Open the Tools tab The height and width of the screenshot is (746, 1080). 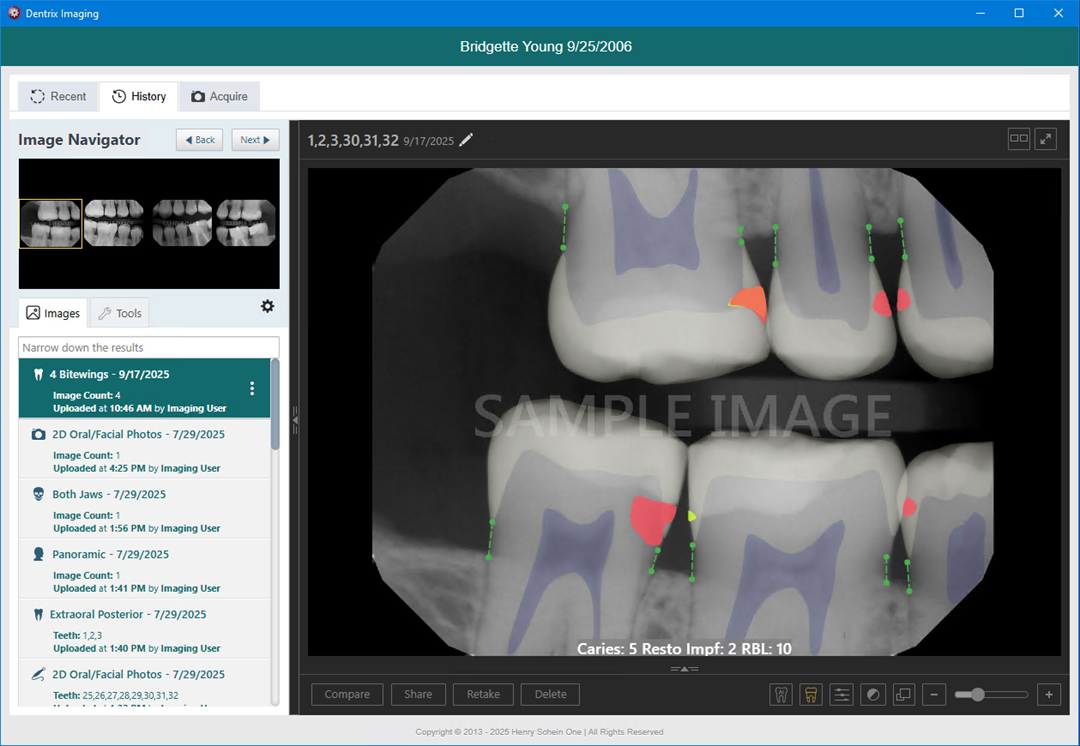tap(119, 313)
